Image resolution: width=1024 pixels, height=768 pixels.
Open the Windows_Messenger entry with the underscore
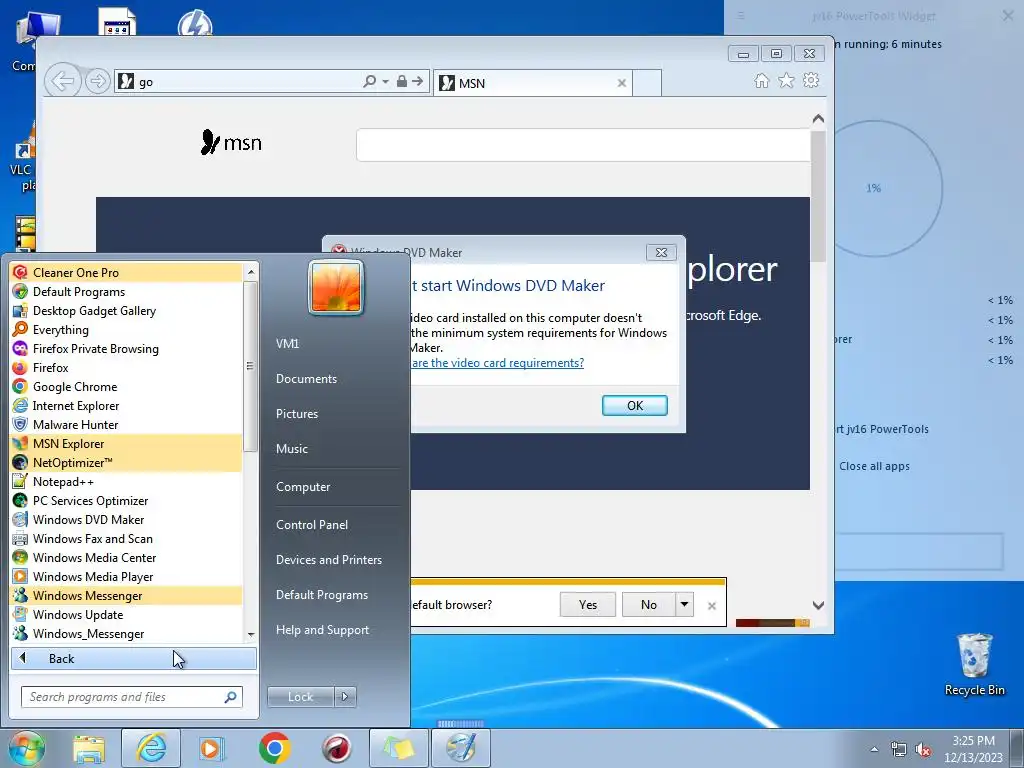pos(126,633)
